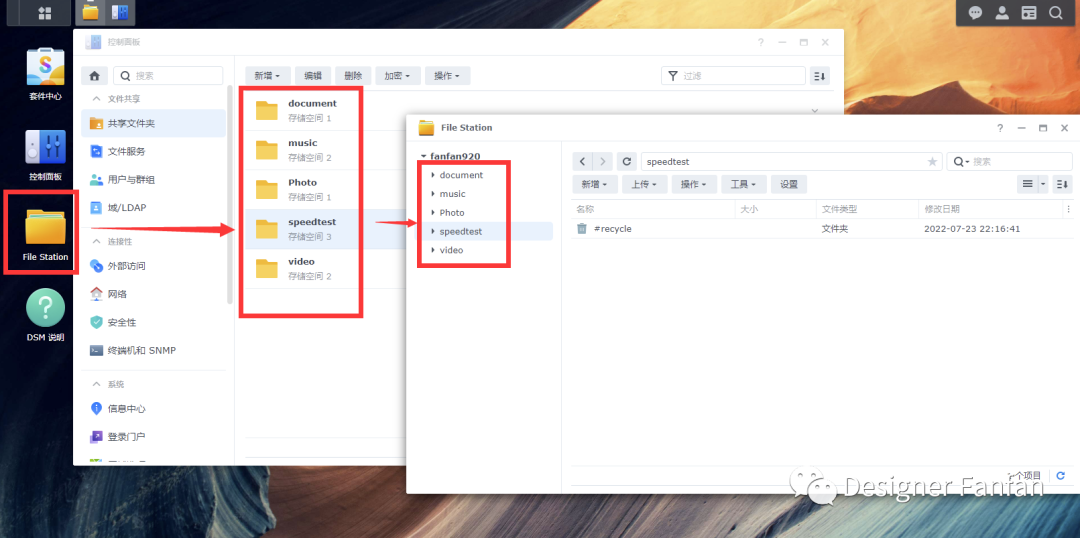Select 网络 in the Control Panel sidebar
Image resolution: width=1080 pixels, height=538 pixels.
154,294
